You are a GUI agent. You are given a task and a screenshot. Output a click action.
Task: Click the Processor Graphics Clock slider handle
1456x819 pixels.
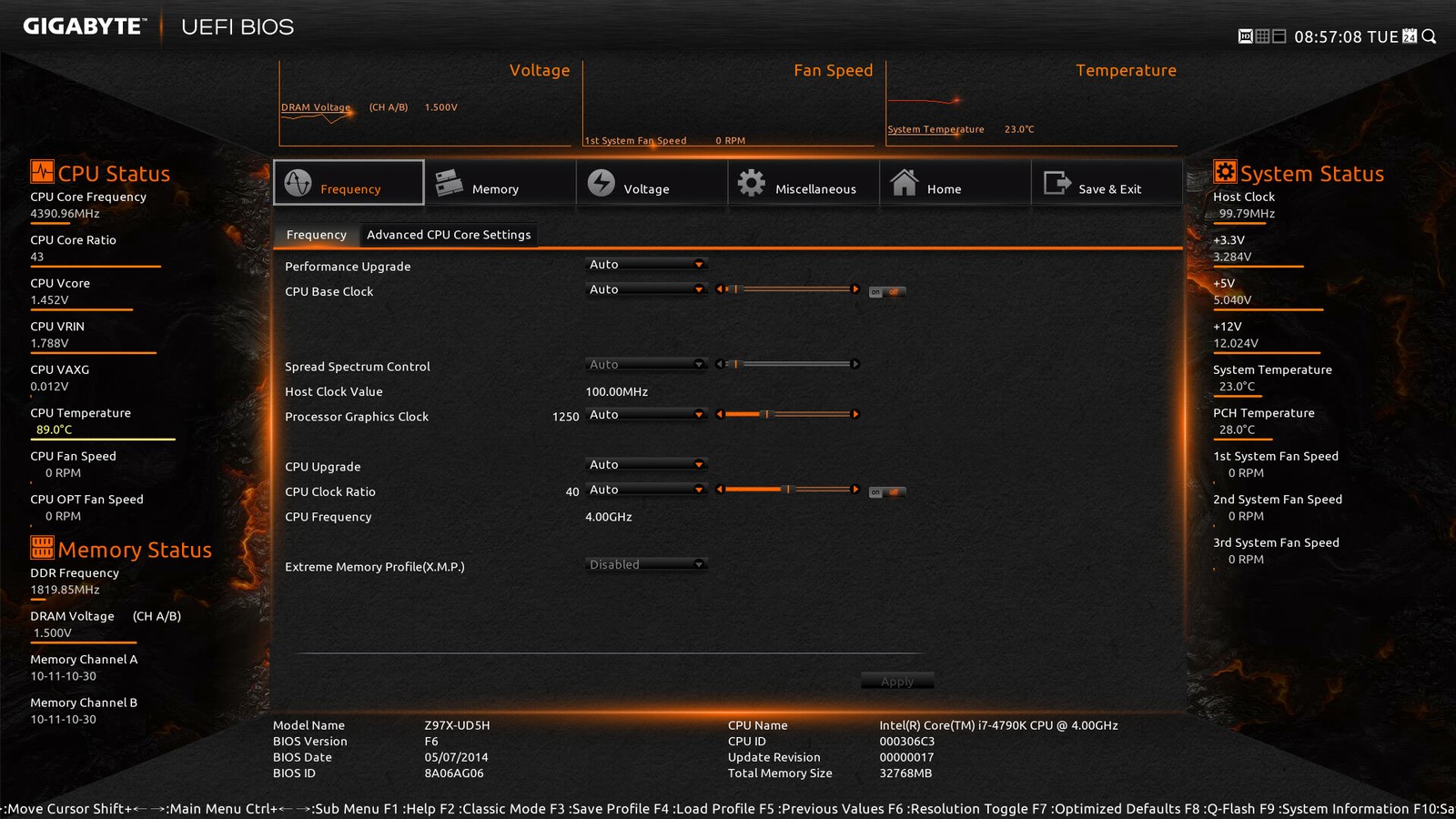[x=766, y=414]
